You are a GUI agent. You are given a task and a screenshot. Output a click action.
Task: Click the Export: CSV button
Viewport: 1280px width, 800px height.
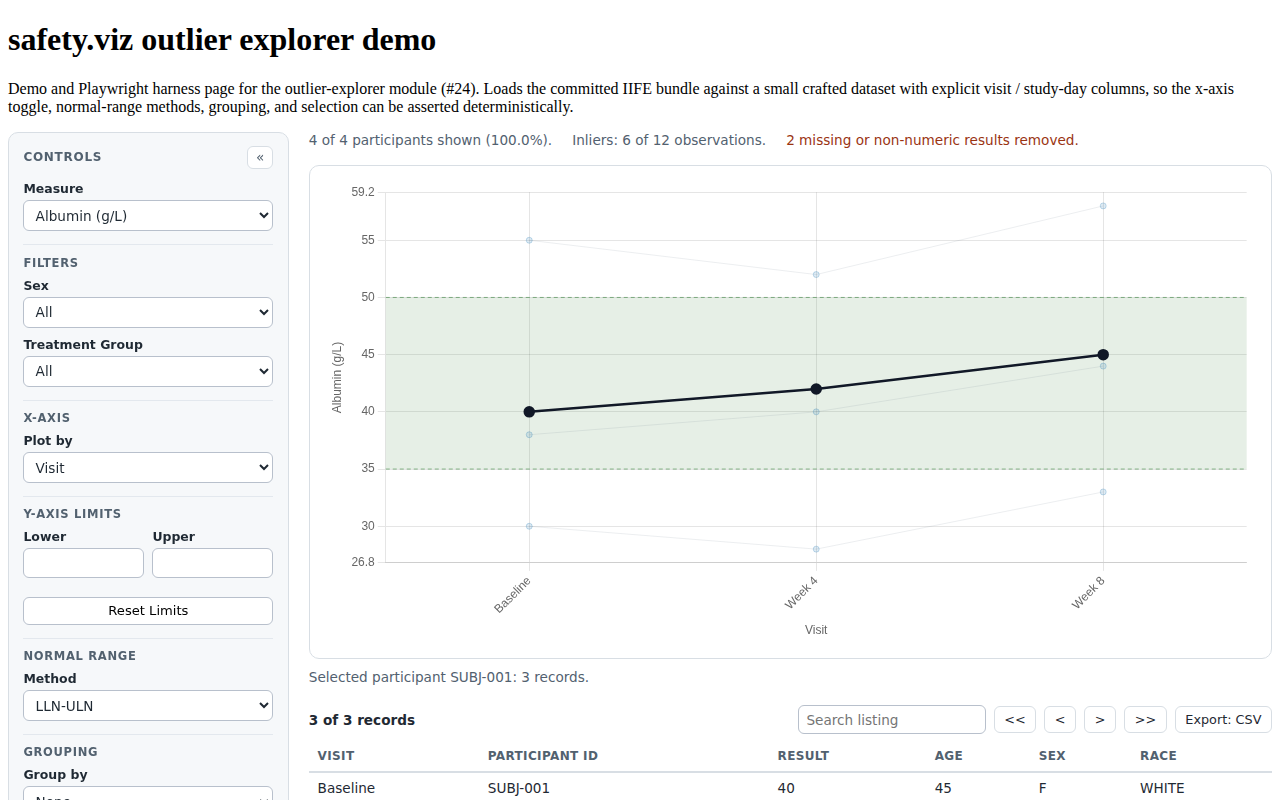(1223, 719)
